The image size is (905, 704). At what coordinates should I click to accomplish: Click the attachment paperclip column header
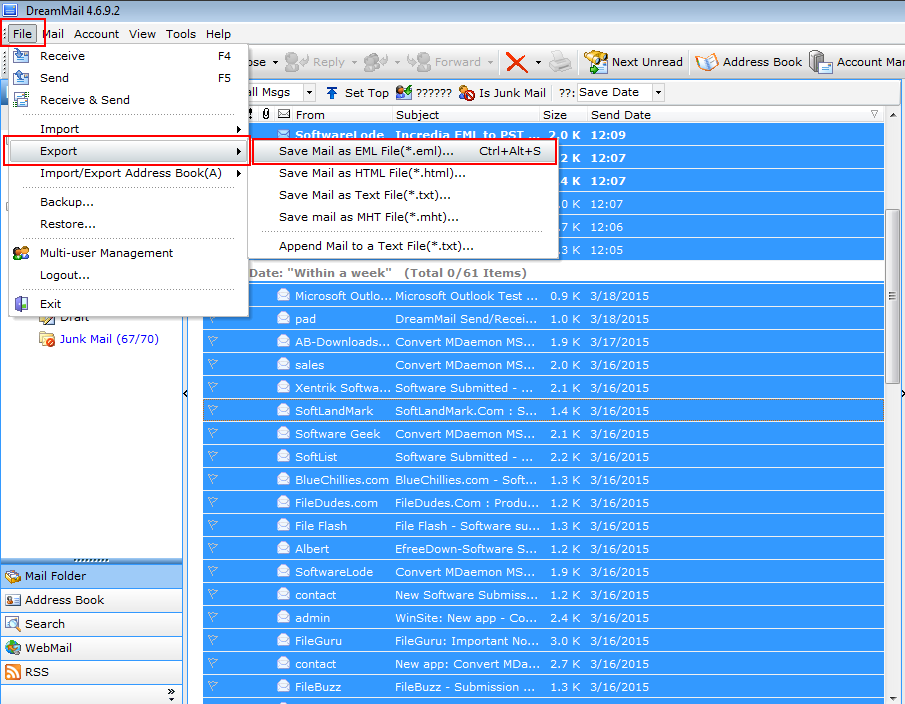[x=265, y=114]
